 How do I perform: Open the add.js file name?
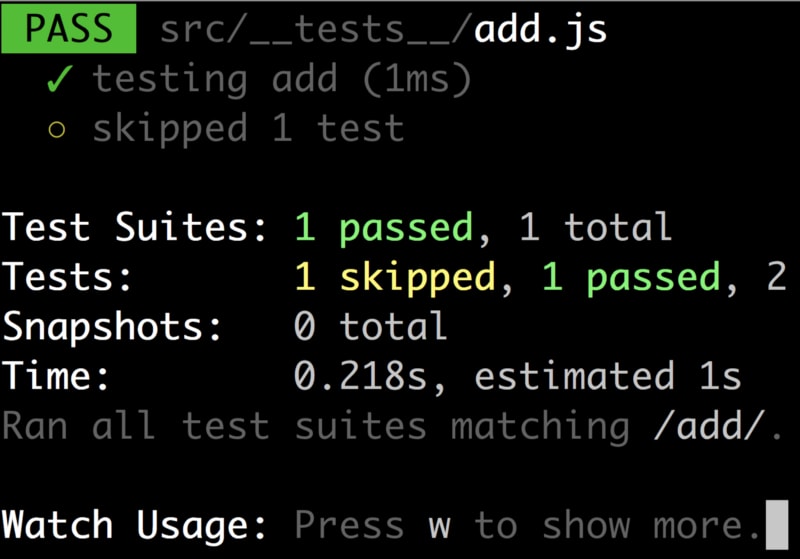[540, 30]
